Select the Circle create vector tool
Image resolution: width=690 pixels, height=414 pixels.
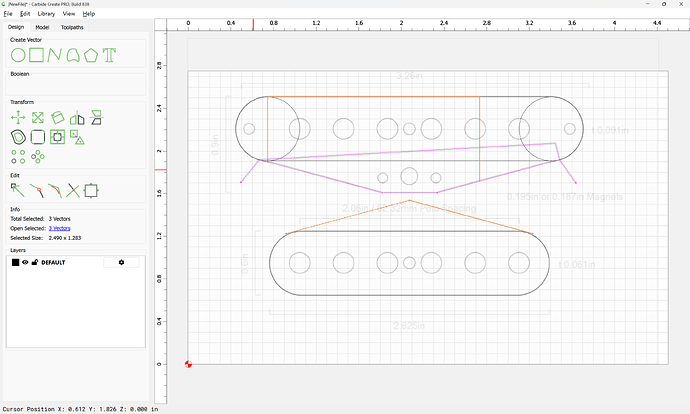(x=18, y=55)
